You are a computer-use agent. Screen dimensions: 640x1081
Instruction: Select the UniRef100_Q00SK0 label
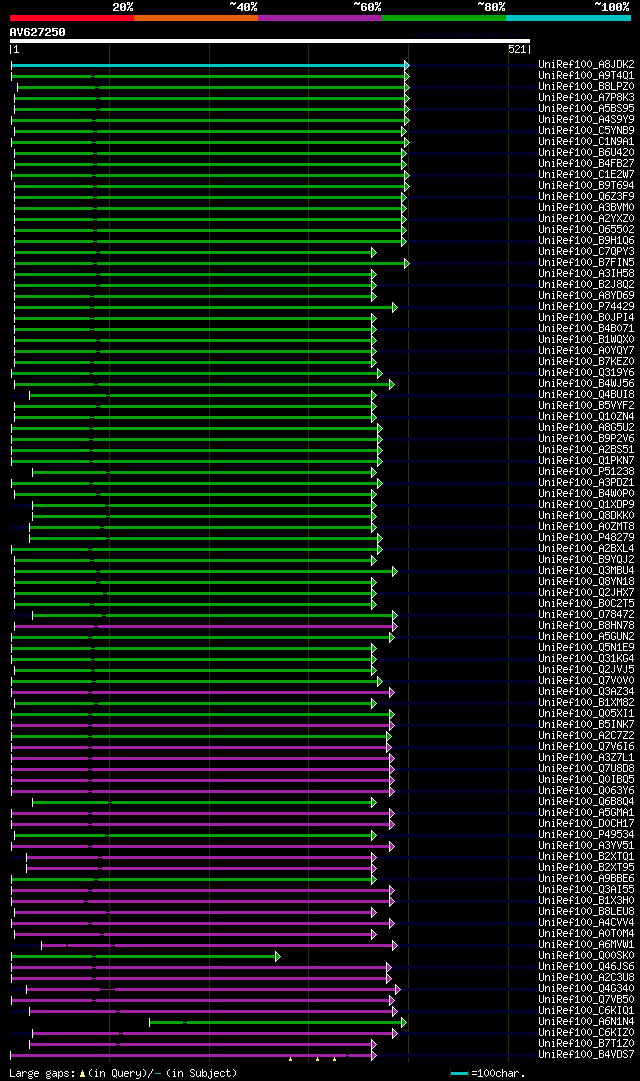[586, 956]
